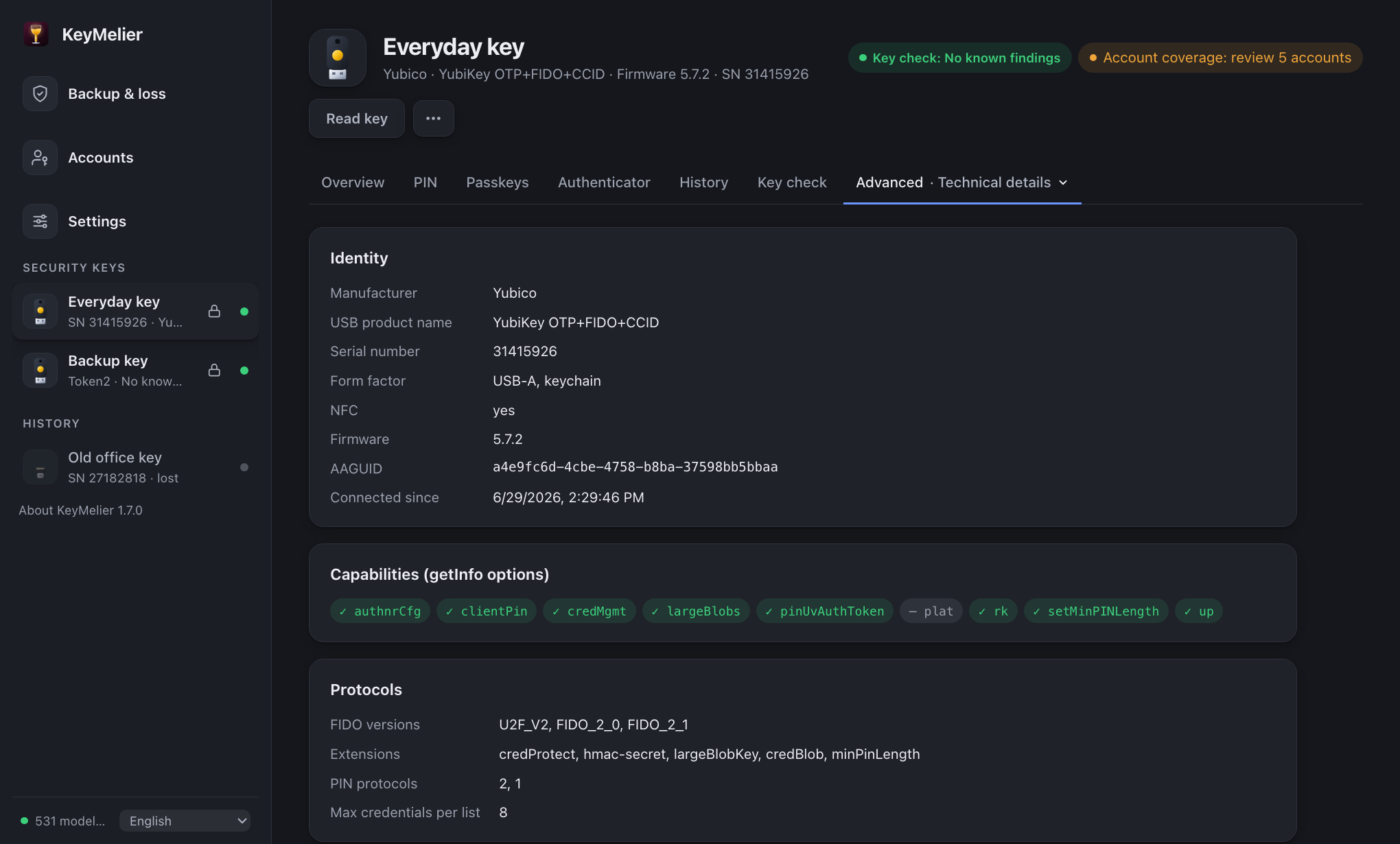Click the Settings sliders icon
1400x844 pixels.
click(40, 222)
